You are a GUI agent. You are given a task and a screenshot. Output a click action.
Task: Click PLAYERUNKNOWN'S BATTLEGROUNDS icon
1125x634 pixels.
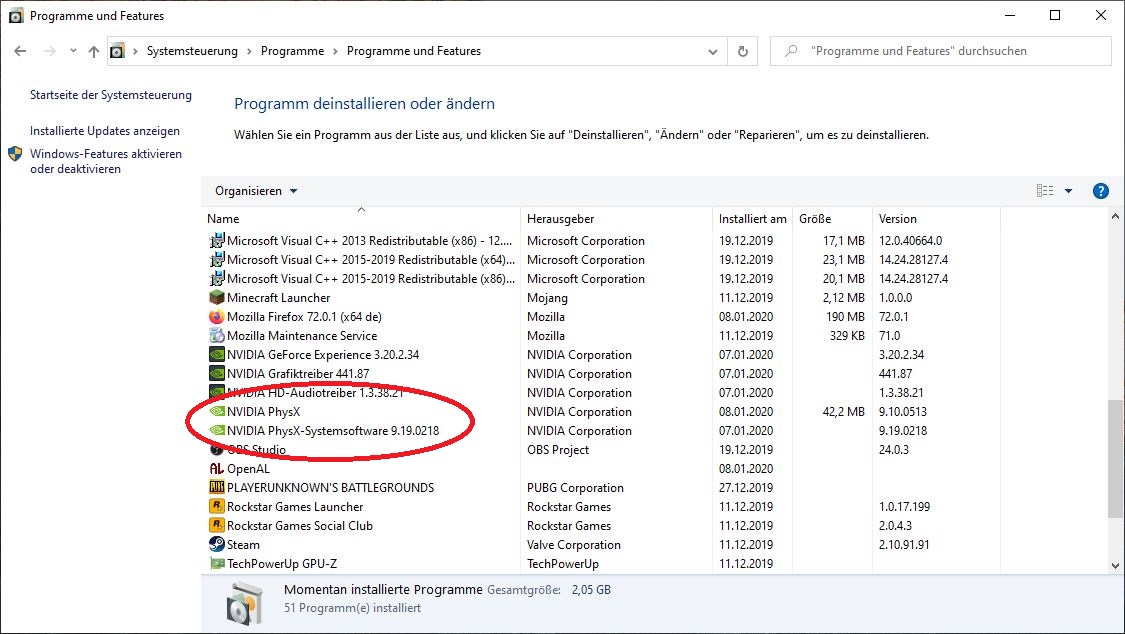[217, 487]
